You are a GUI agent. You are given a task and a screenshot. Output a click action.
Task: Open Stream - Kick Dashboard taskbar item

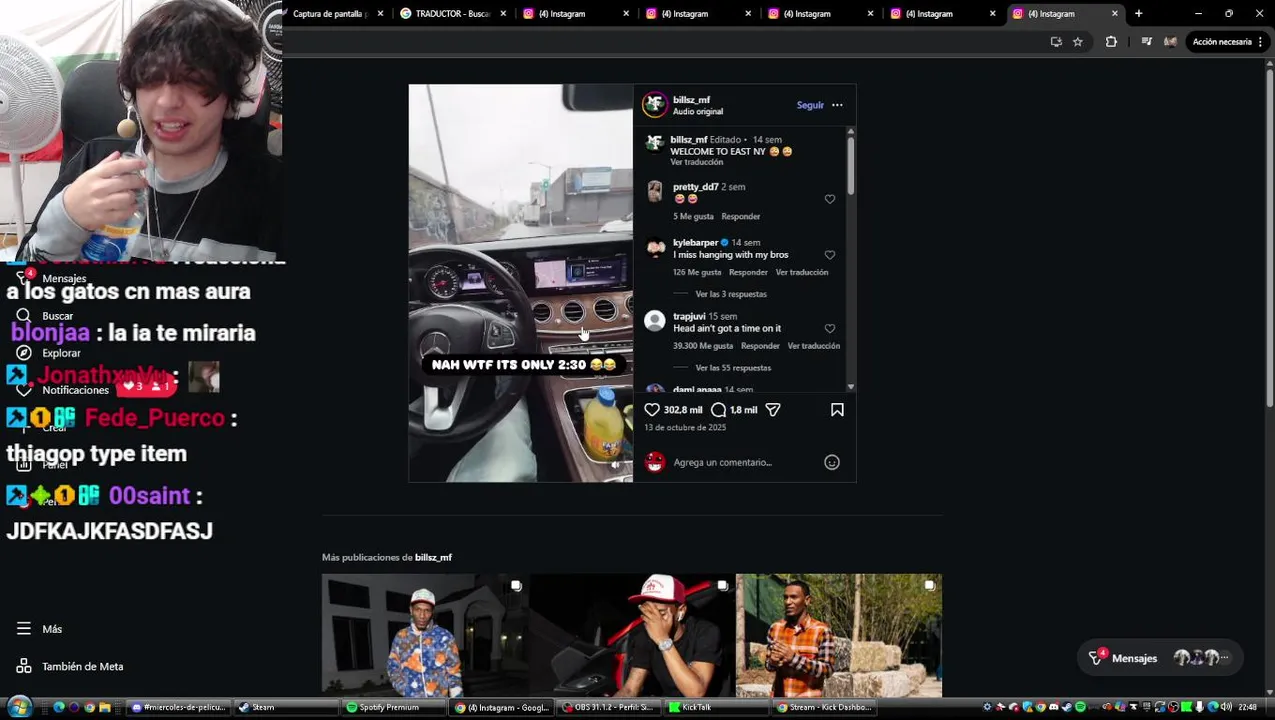825,707
